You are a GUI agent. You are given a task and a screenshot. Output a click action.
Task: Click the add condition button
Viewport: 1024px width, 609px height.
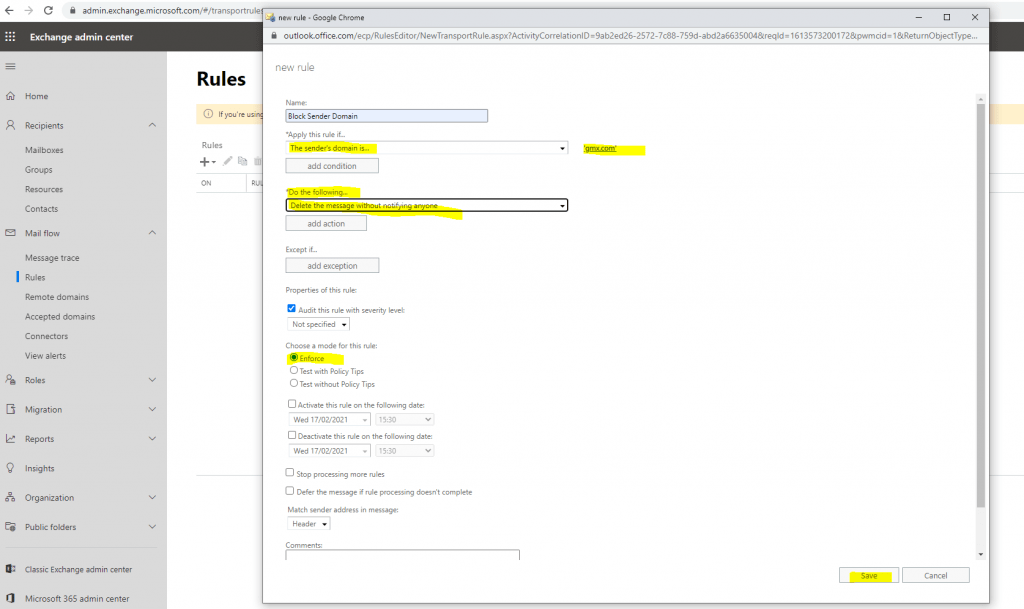332,166
